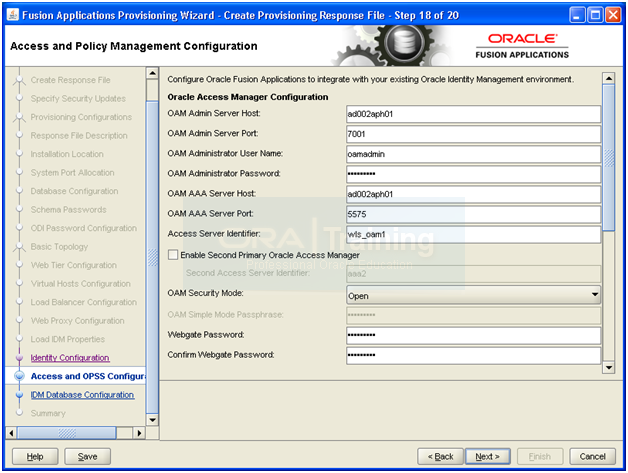Click the Help button
Viewport: 628px width, 473px height.
click(35, 457)
